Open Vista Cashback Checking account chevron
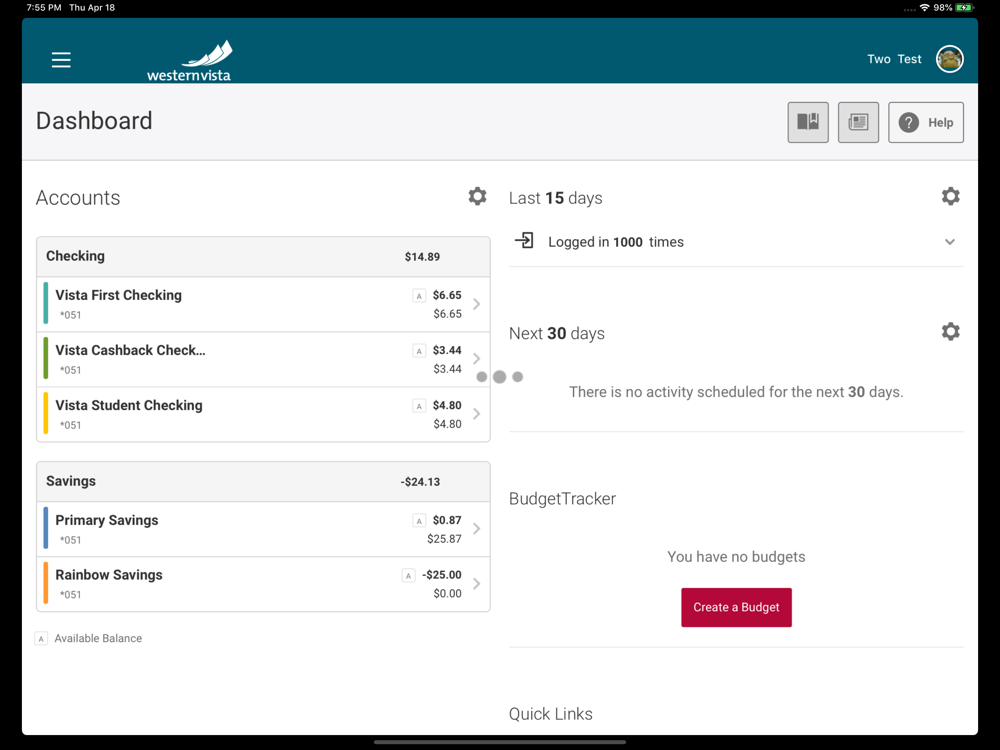Viewport: 1000px width, 750px height. [x=476, y=359]
